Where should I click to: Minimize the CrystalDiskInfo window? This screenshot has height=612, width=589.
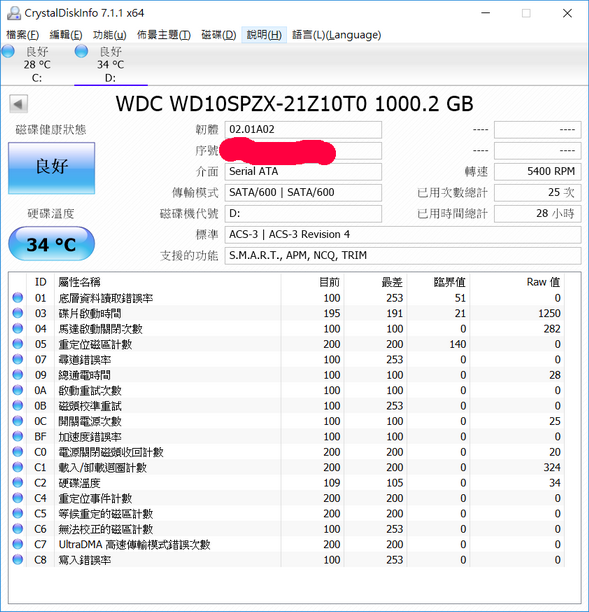[486, 13]
